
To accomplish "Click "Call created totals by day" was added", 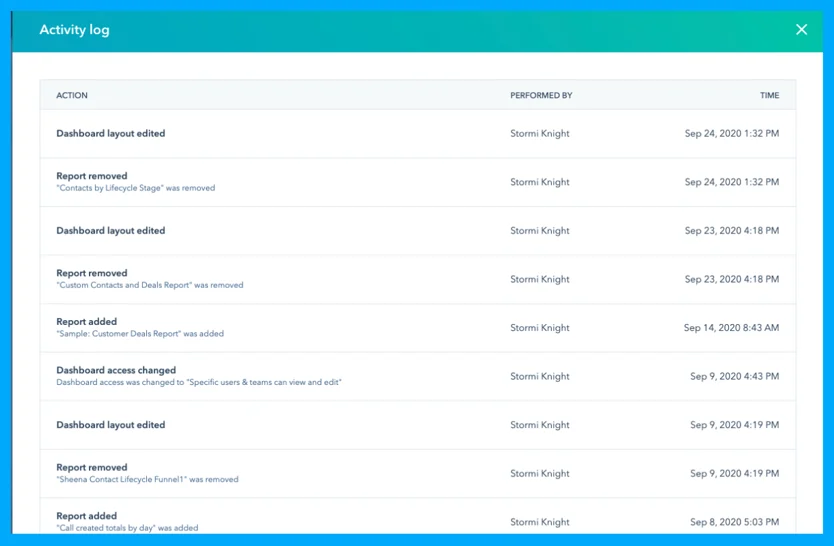I will pyautogui.click(x=127, y=528).
